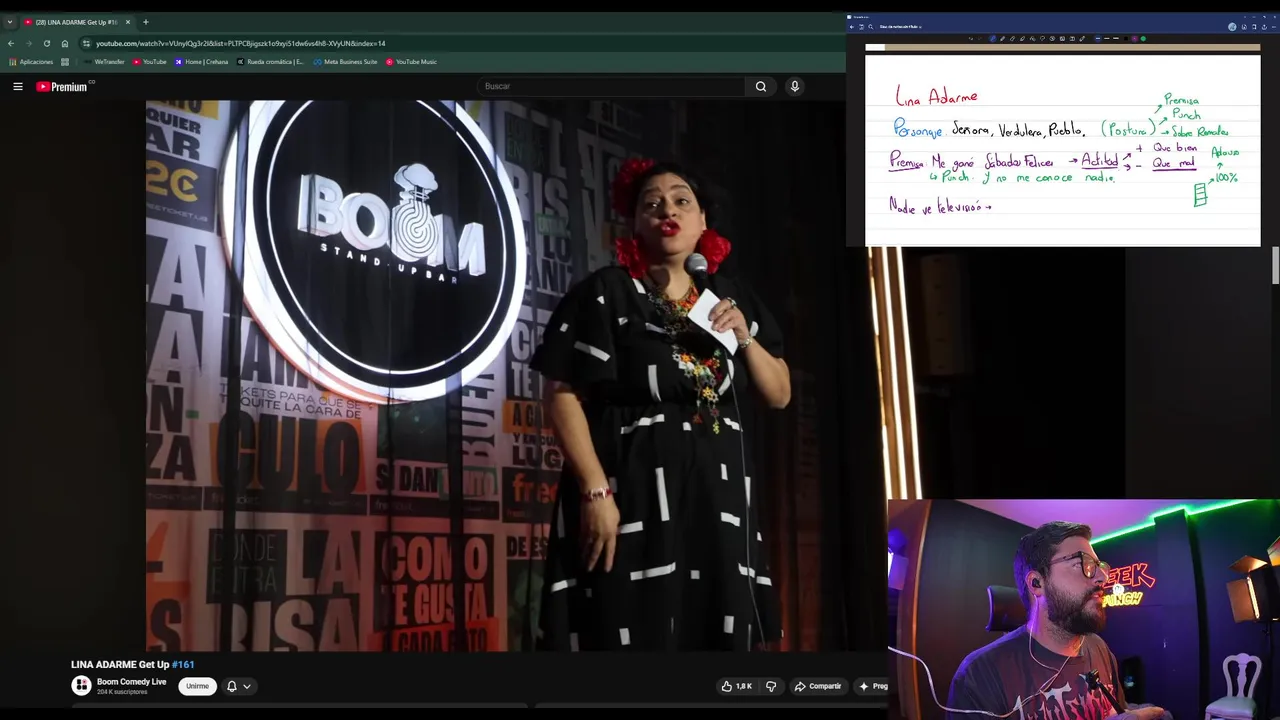The width and height of the screenshot is (1280, 720).
Task: Focus the Buscar search field
Action: [x=610, y=86]
